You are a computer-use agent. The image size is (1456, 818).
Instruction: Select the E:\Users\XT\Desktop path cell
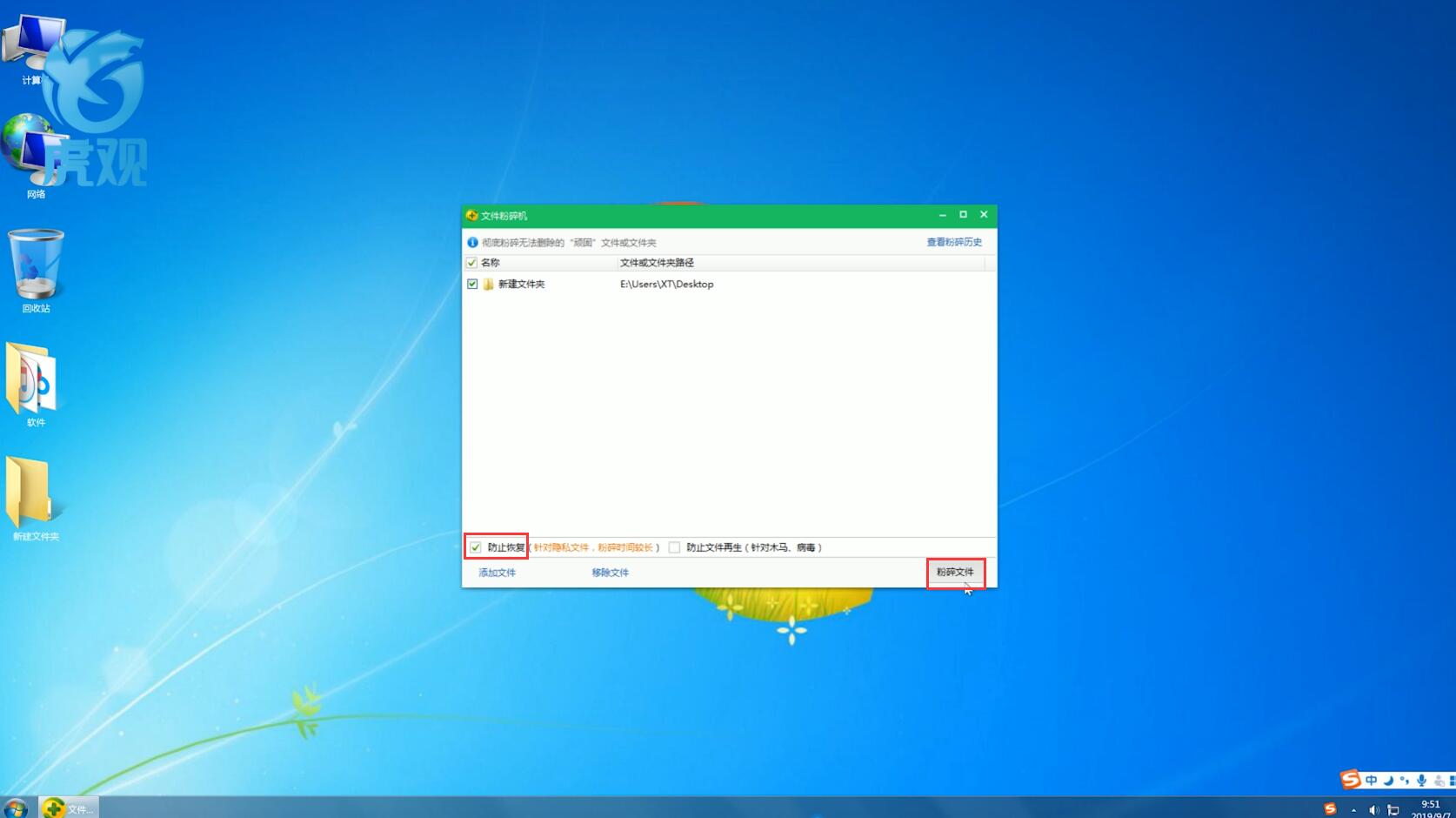pyautogui.click(x=666, y=284)
